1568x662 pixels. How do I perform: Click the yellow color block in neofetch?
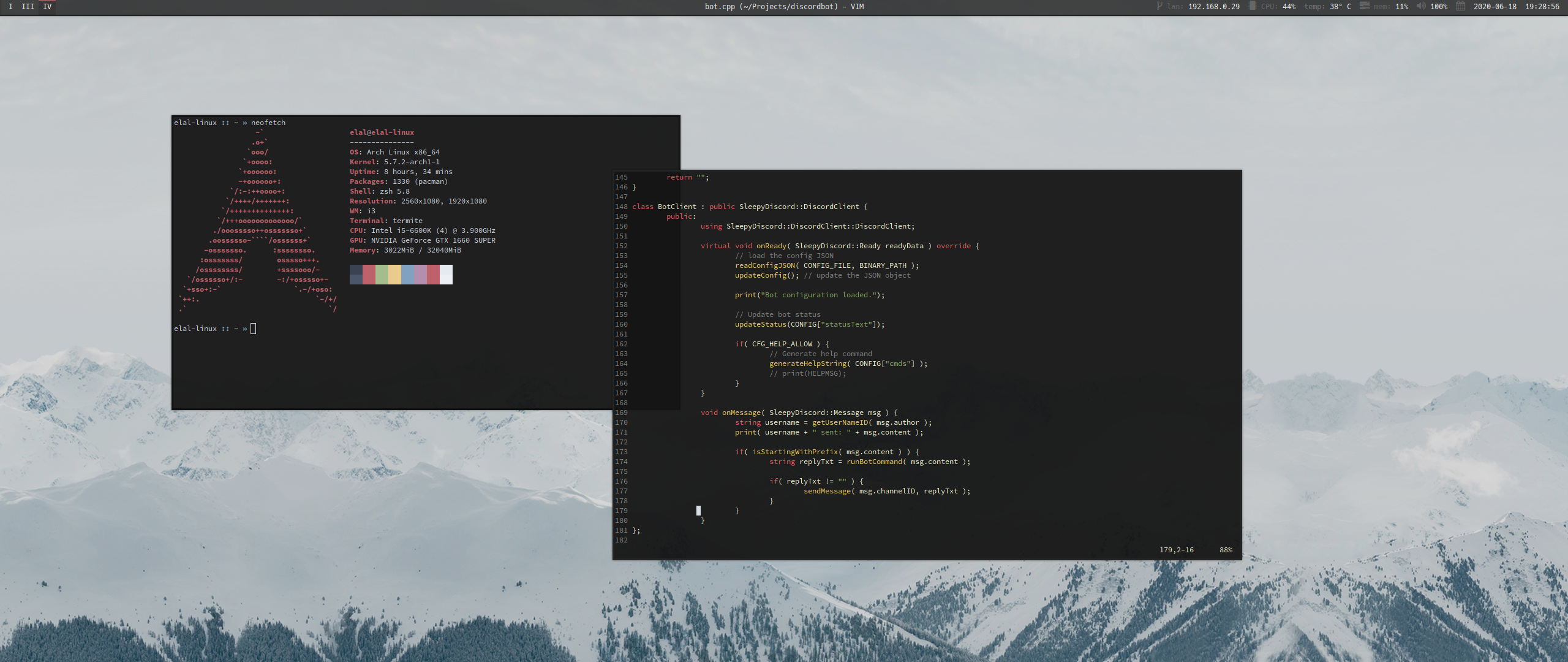click(x=394, y=275)
